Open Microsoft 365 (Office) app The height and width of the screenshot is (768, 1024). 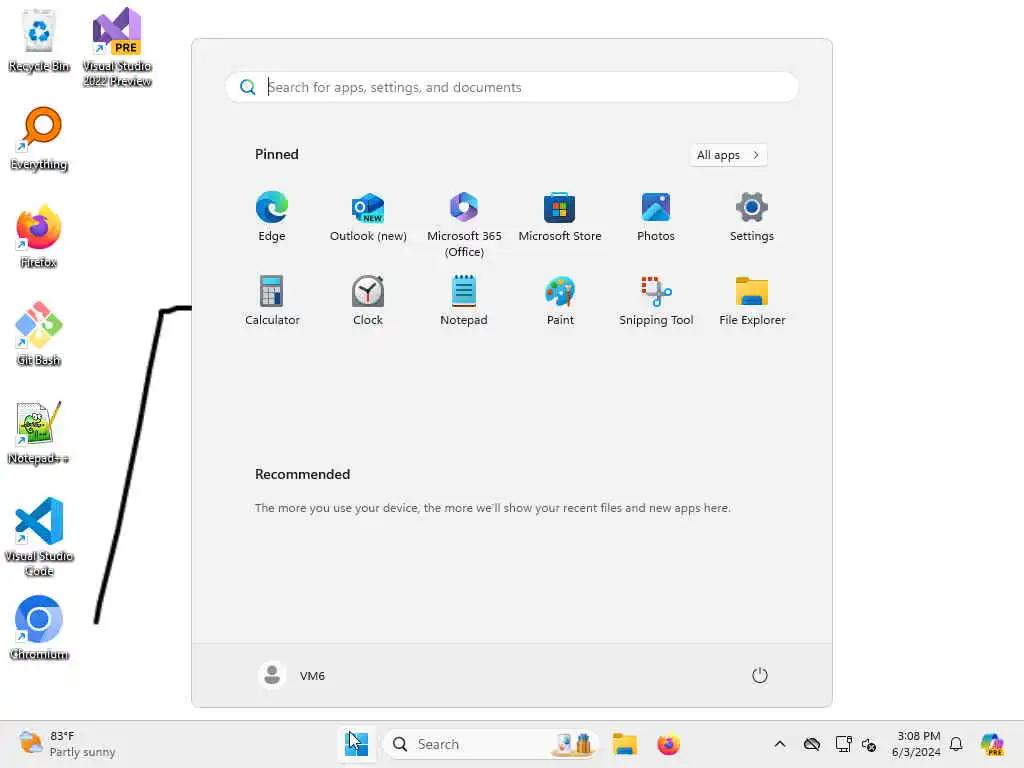pyautogui.click(x=464, y=225)
